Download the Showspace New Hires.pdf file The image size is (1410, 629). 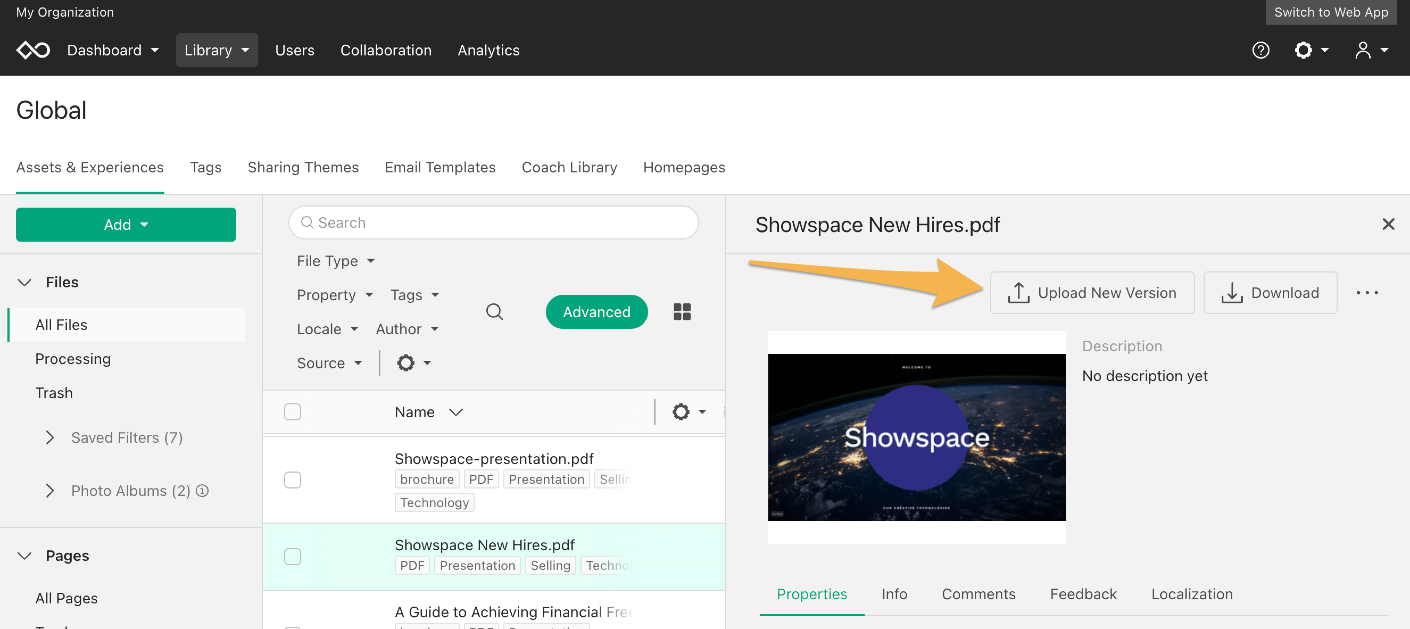(1270, 293)
